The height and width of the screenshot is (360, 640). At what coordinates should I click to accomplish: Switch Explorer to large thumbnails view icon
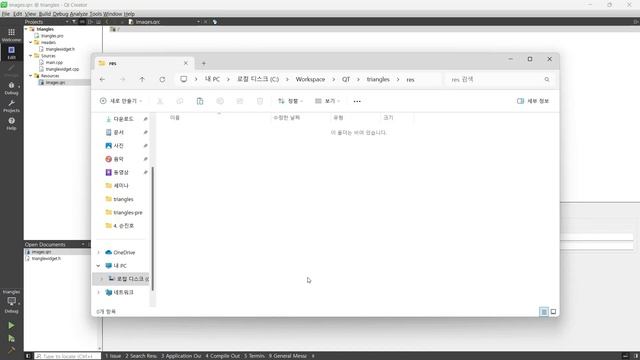(x=553, y=312)
